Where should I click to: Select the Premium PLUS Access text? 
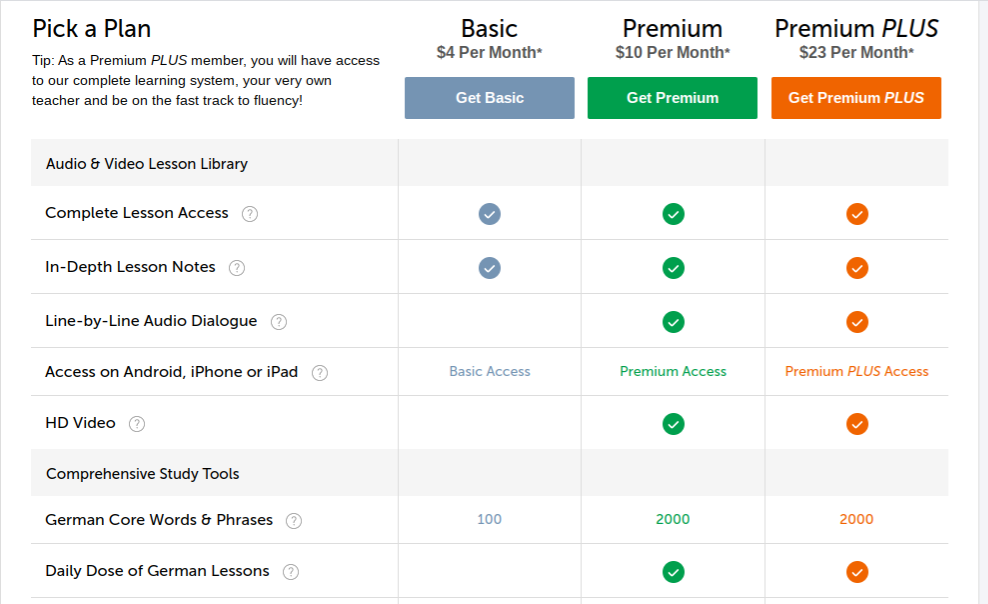(856, 371)
